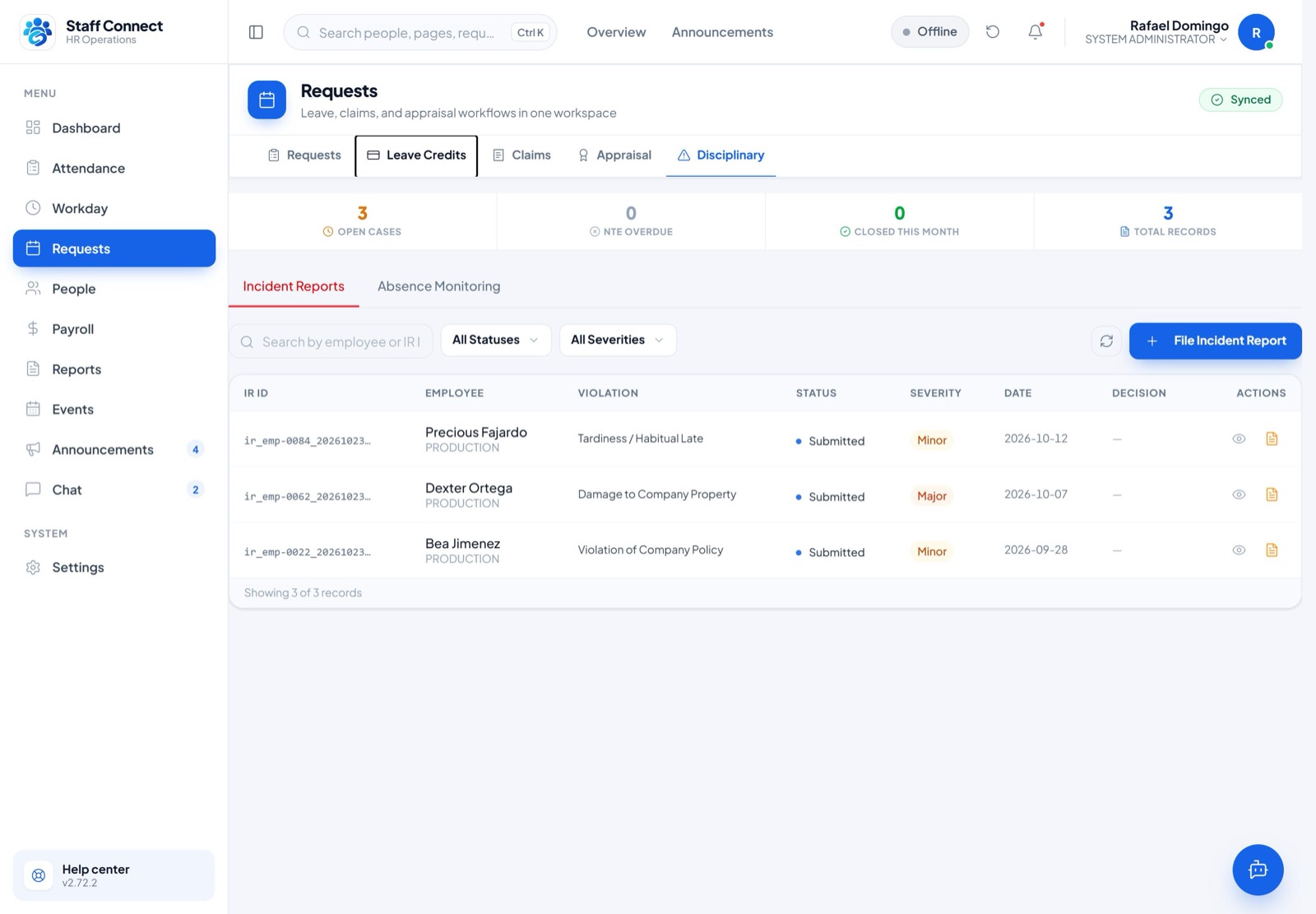Open Payroll in the sidebar
The width and height of the screenshot is (1316, 914).
tap(114, 329)
